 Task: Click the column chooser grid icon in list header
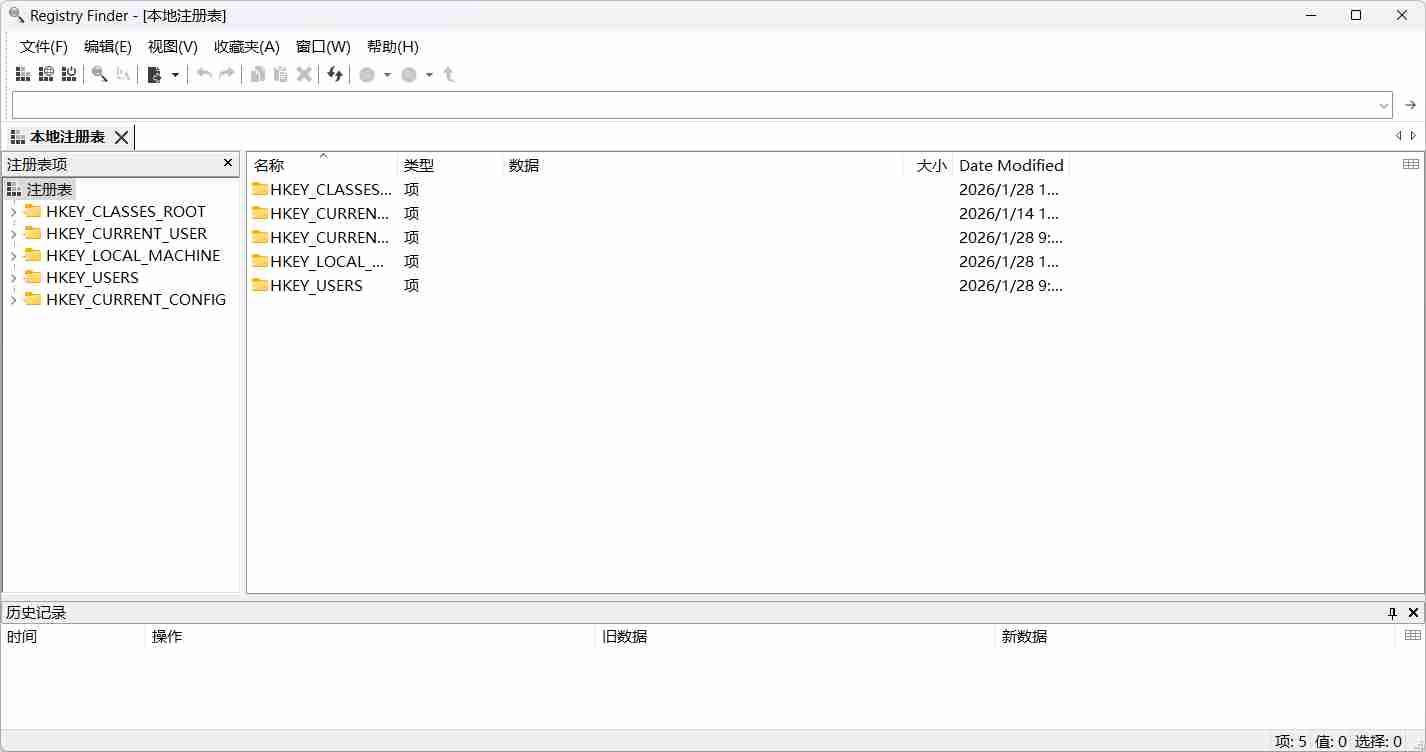[1411, 164]
